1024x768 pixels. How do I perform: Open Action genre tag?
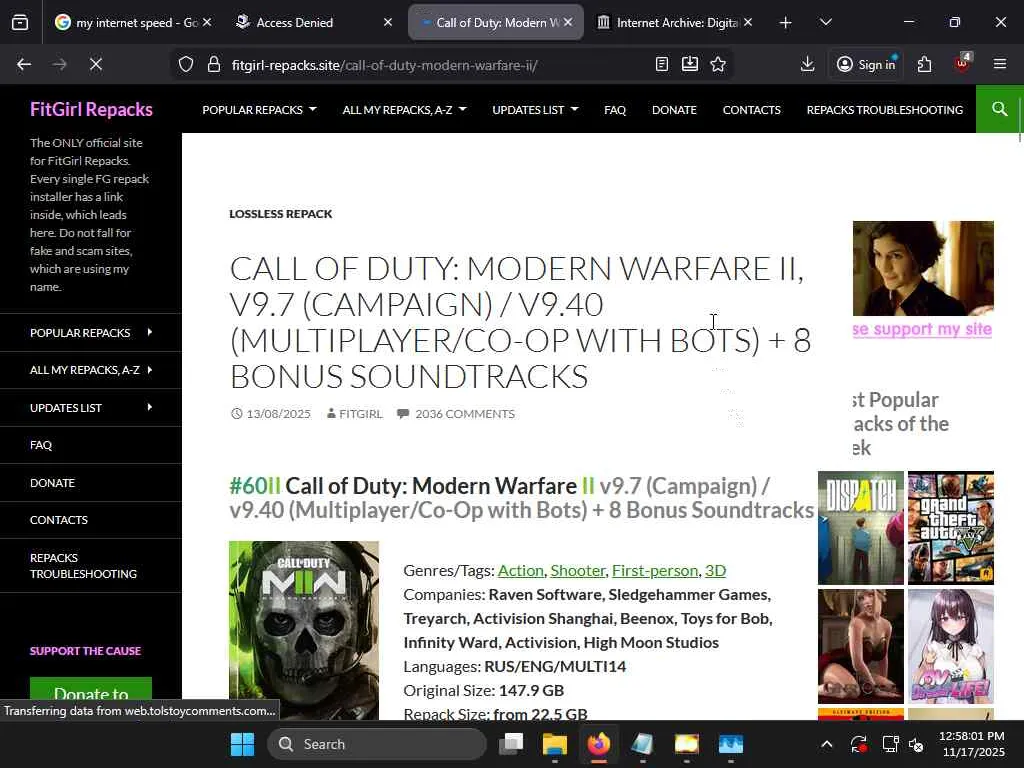(x=520, y=570)
